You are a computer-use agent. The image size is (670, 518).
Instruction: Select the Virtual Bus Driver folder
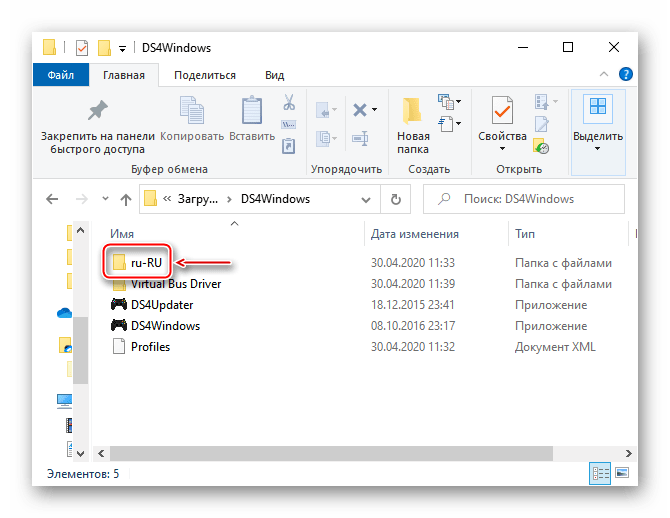click(167, 284)
